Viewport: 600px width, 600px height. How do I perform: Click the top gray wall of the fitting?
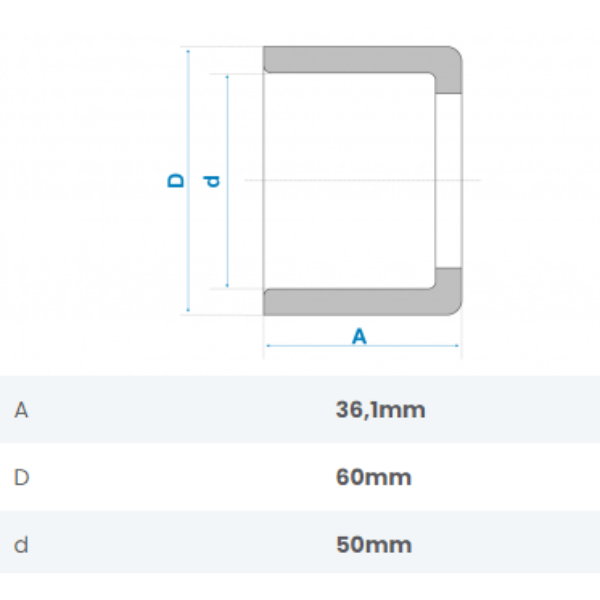click(350, 58)
